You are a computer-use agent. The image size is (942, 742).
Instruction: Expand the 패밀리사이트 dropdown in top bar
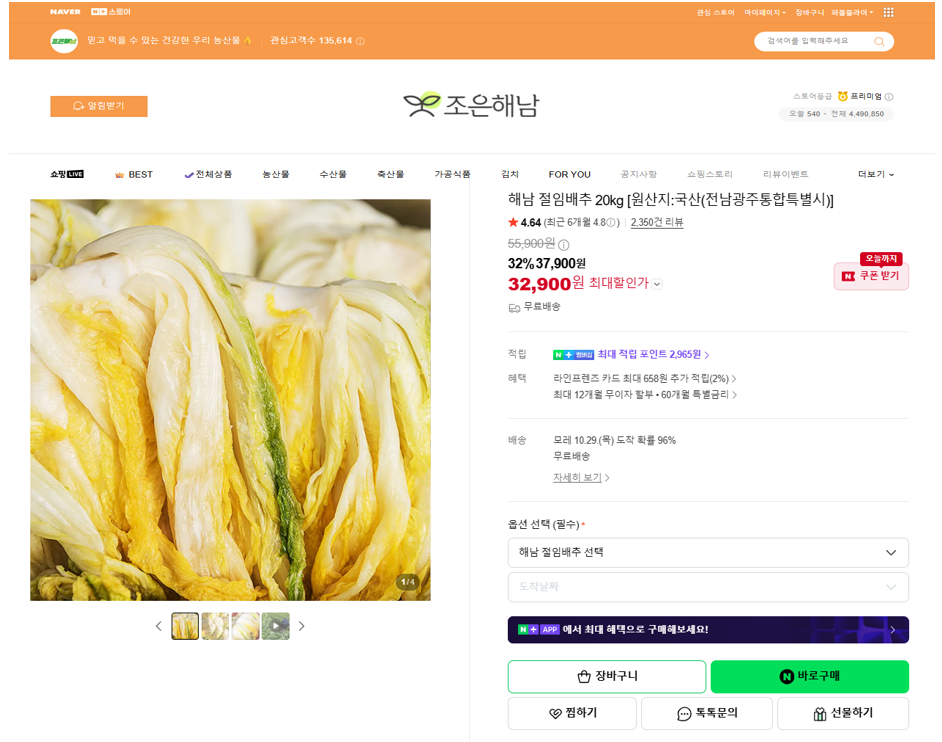[852, 12]
